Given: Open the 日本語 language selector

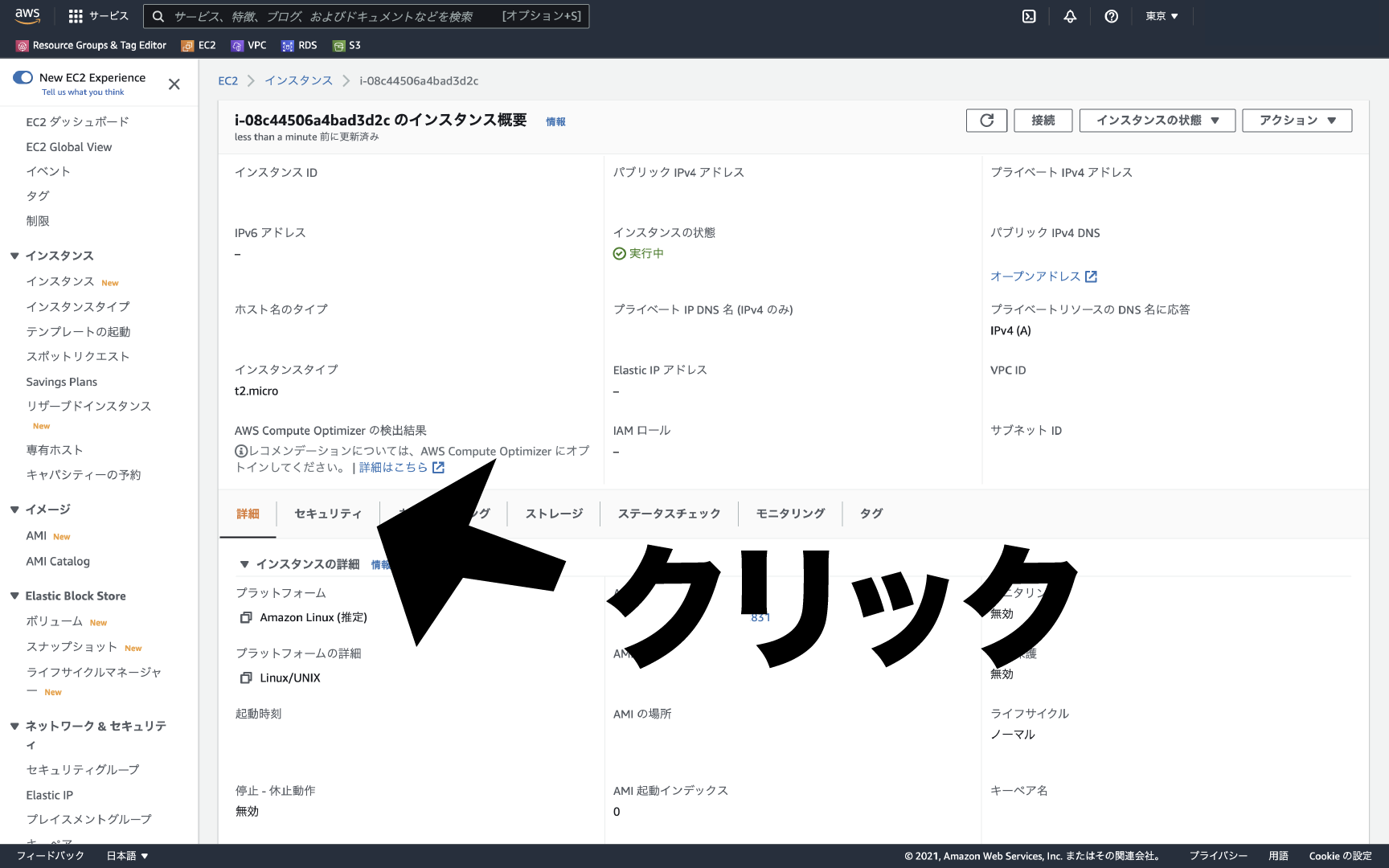Looking at the screenshot, I should [x=127, y=856].
